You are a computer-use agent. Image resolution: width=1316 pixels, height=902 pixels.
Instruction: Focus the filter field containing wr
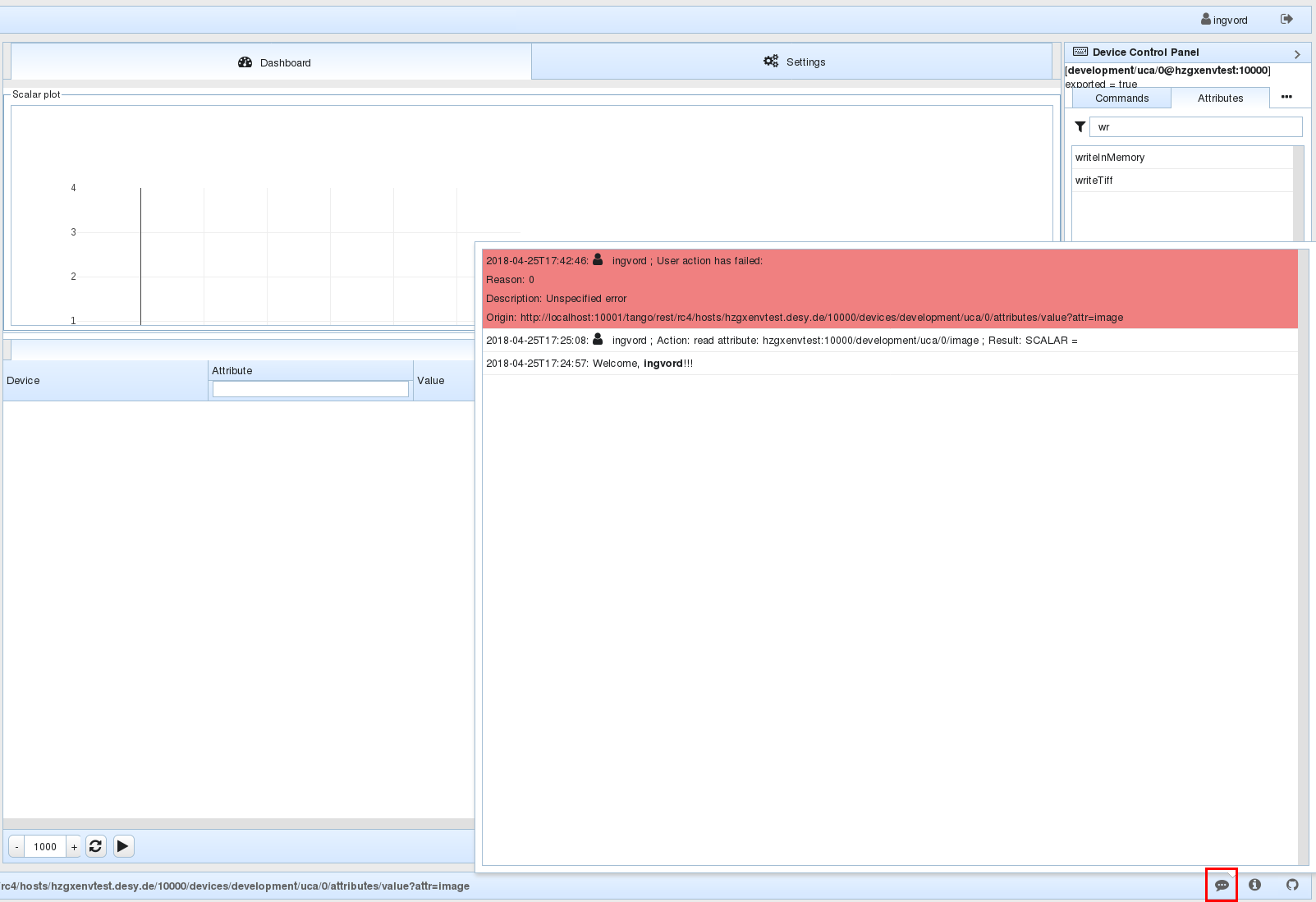point(1195,126)
